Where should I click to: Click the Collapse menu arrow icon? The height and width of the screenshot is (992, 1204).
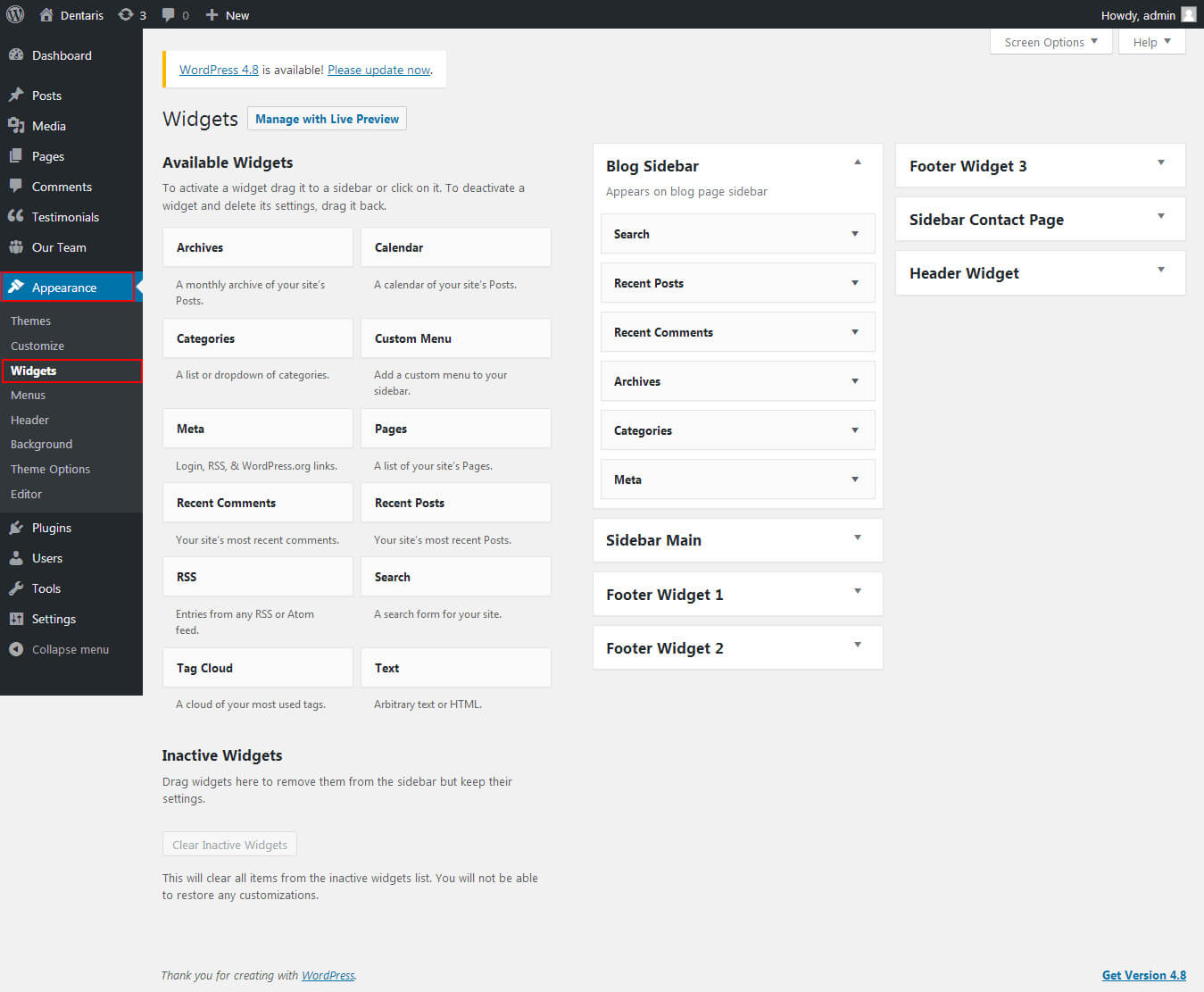coord(16,649)
